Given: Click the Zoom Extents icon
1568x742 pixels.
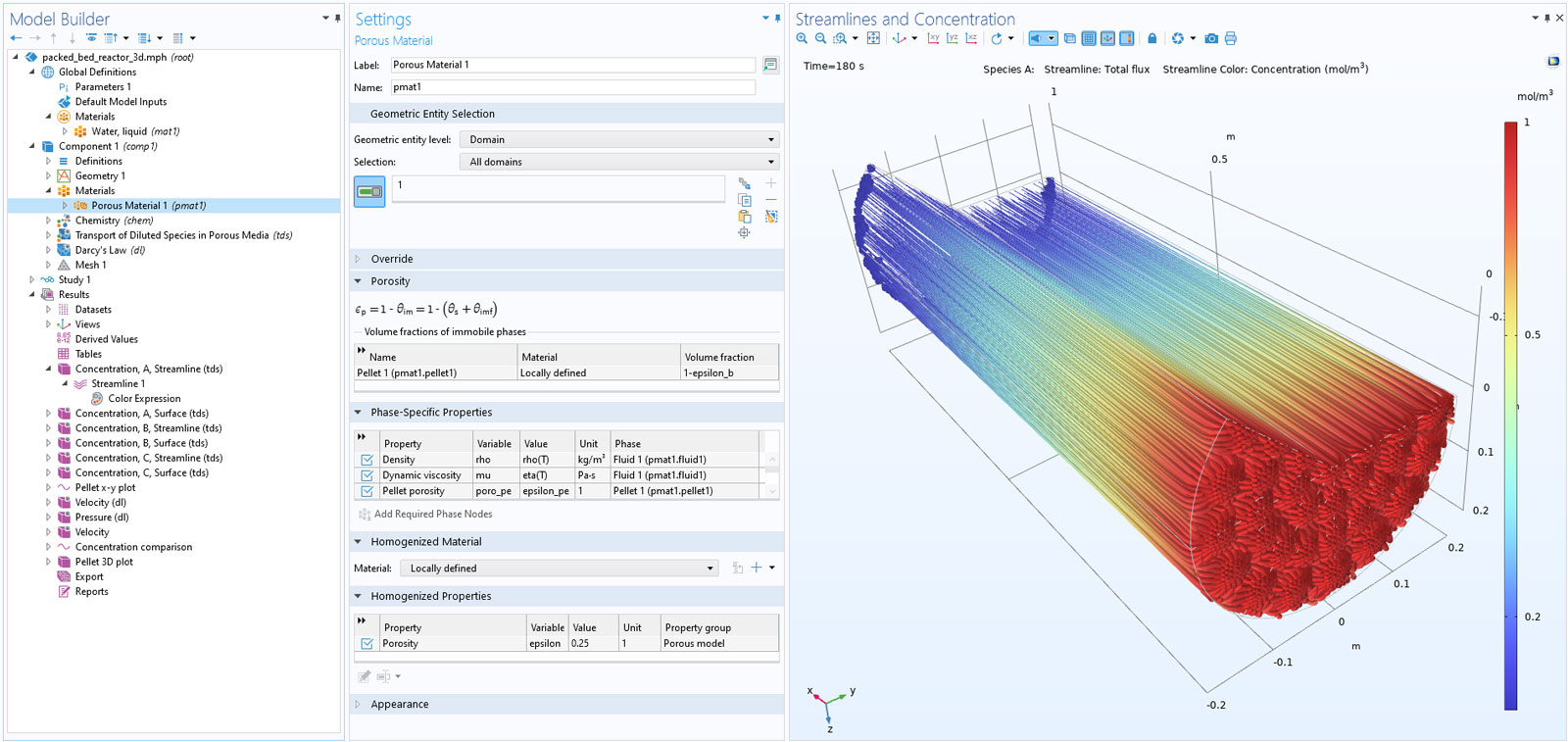Looking at the screenshot, I should click(x=873, y=38).
